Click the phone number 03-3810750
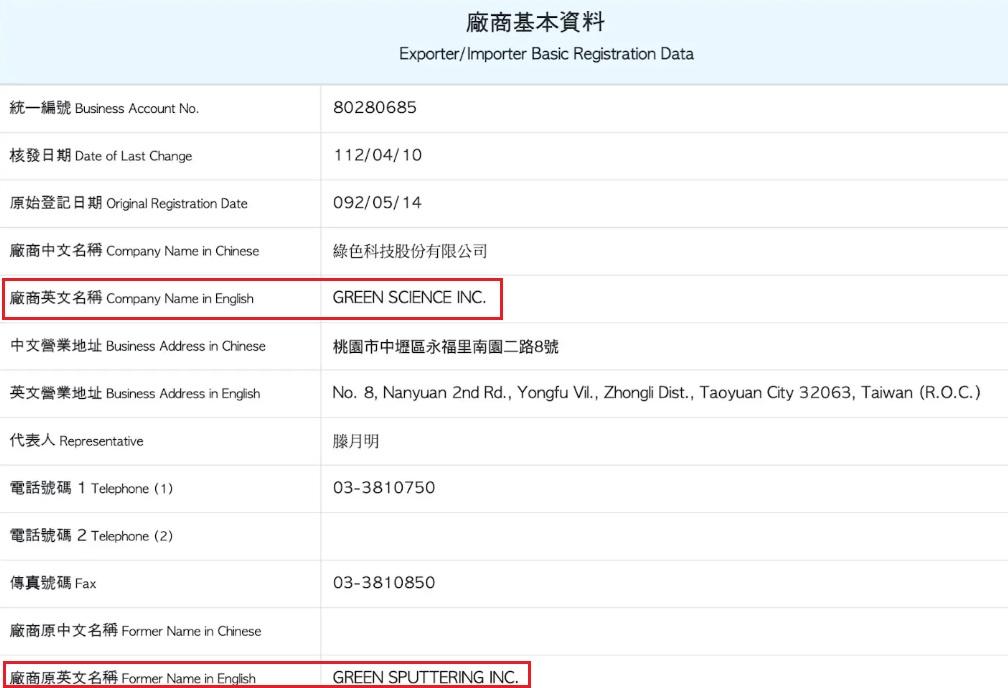This screenshot has height=688, width=1008. pos(384,487)
